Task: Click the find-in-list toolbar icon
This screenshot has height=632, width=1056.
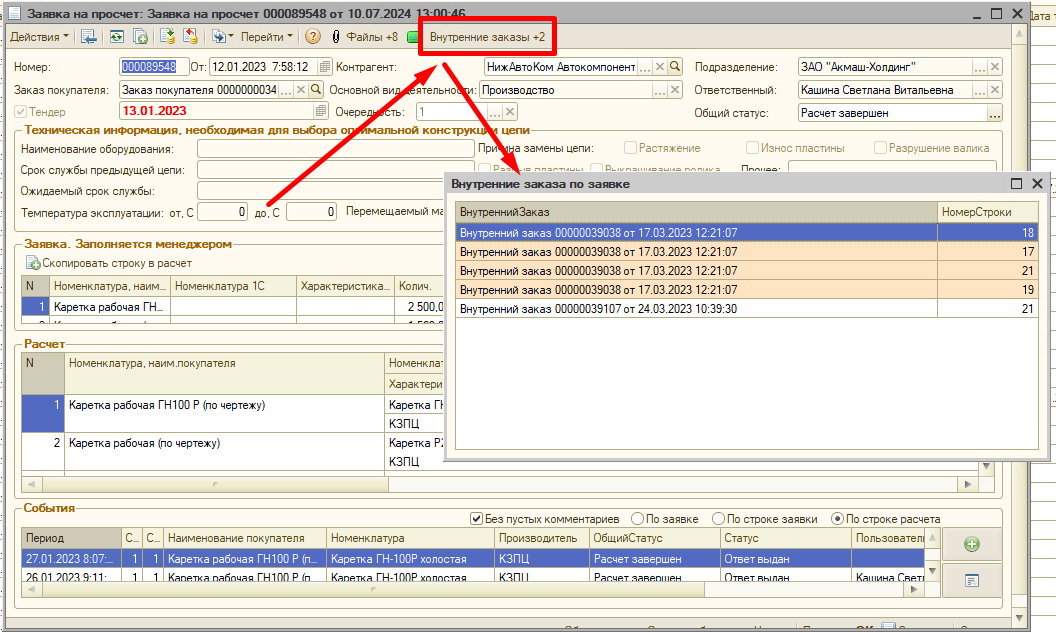Action: pyautogui.click(x=88, y=37)
